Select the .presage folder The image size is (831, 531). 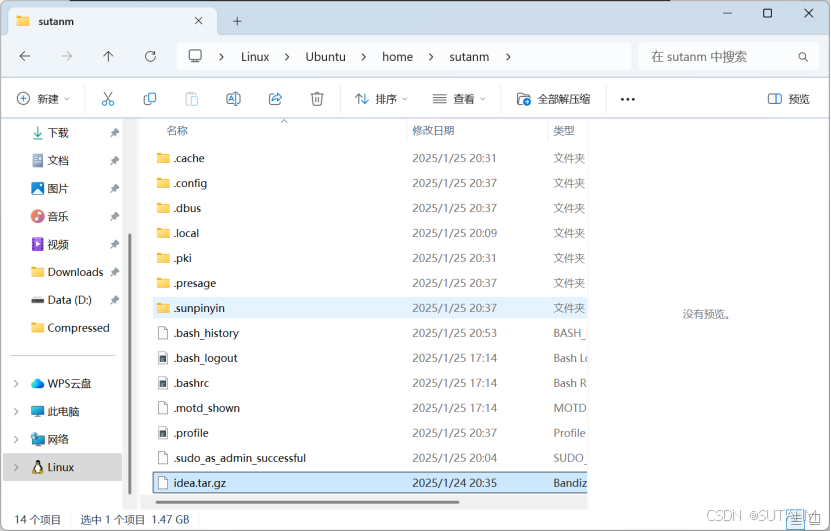[x=369, y=283]
